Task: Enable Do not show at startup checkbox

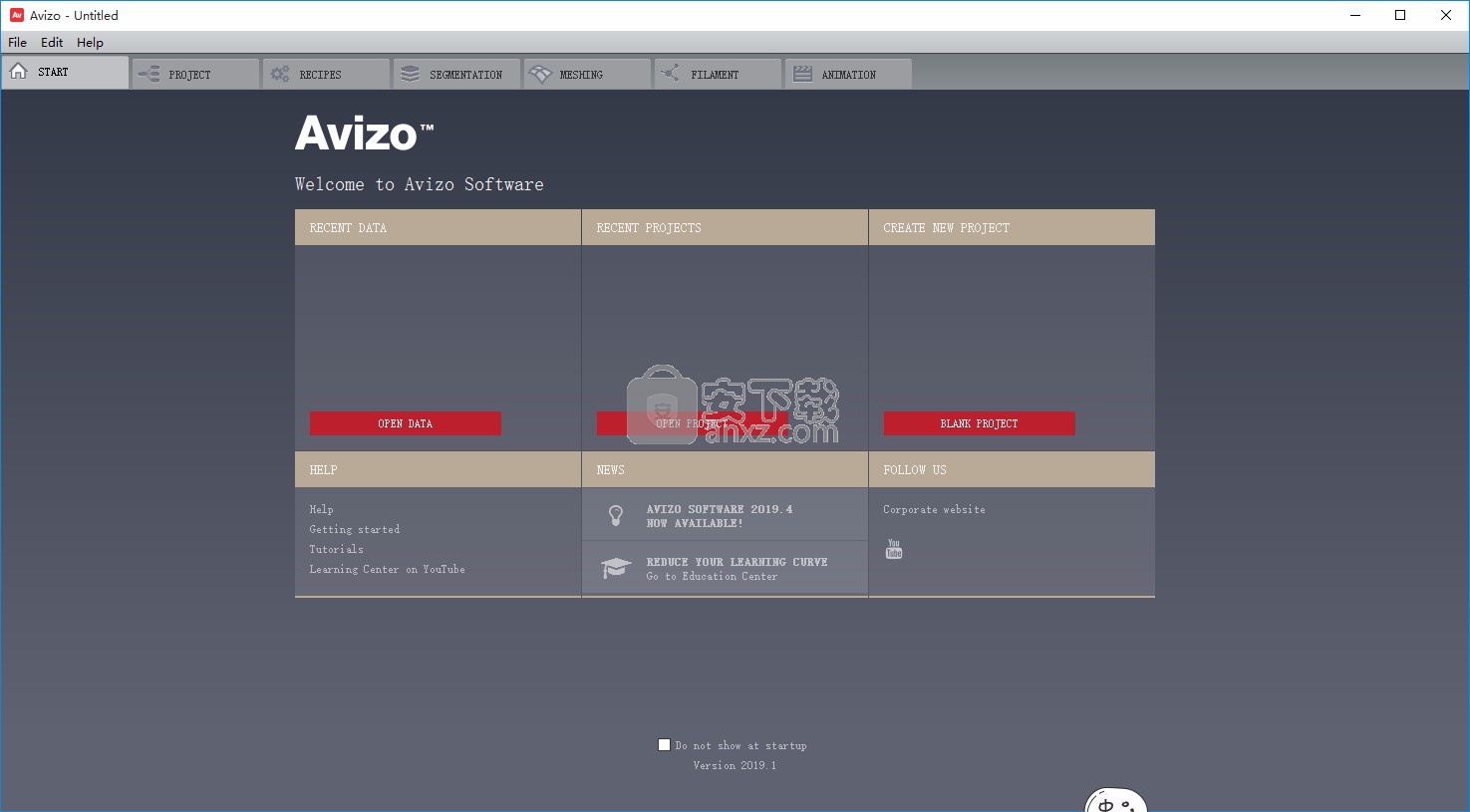Action: [x=664, y=744]
